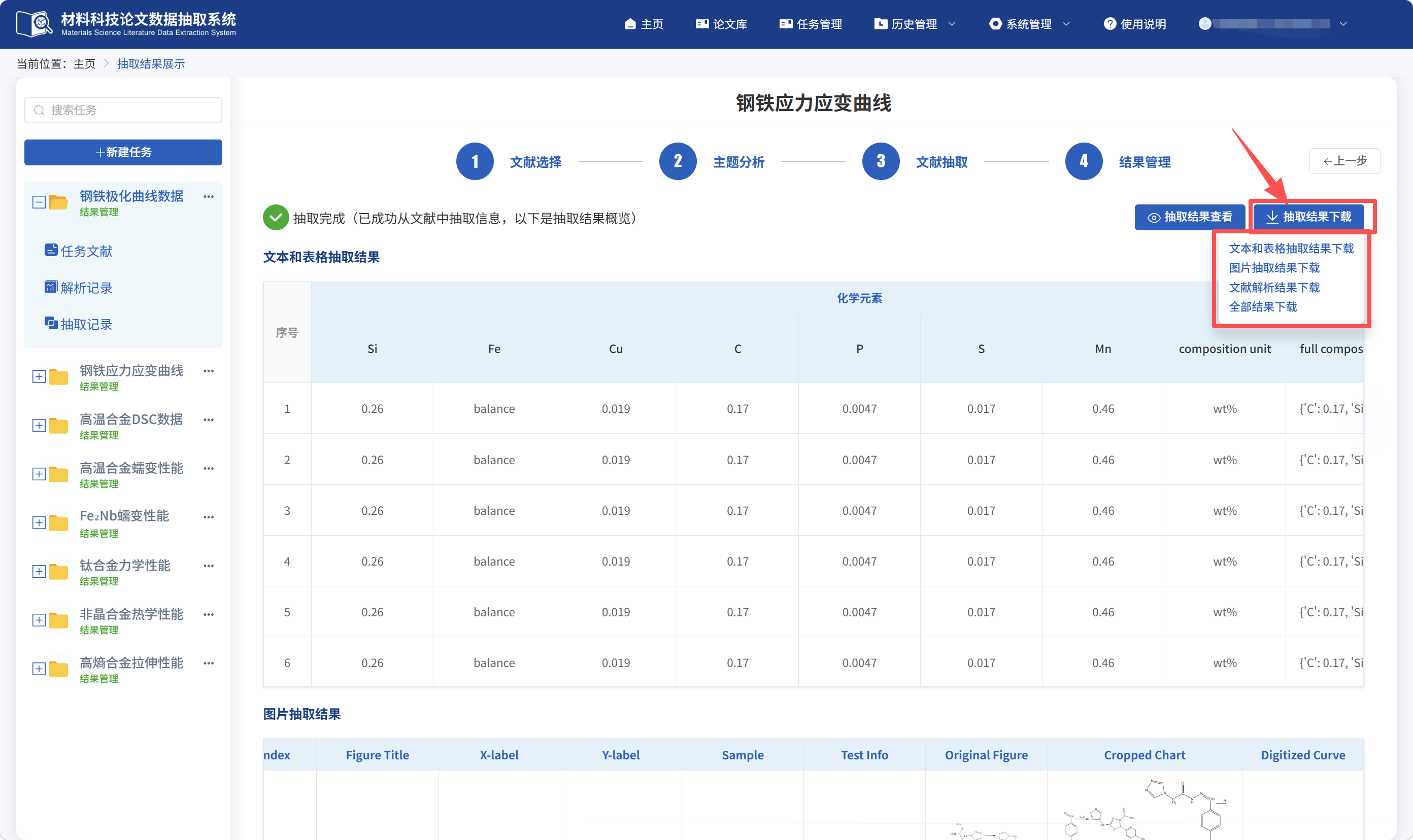This screenshot has width=1413, height=840.
Task: Click the search magnifier icon in task search
Action: coord(39,110)
